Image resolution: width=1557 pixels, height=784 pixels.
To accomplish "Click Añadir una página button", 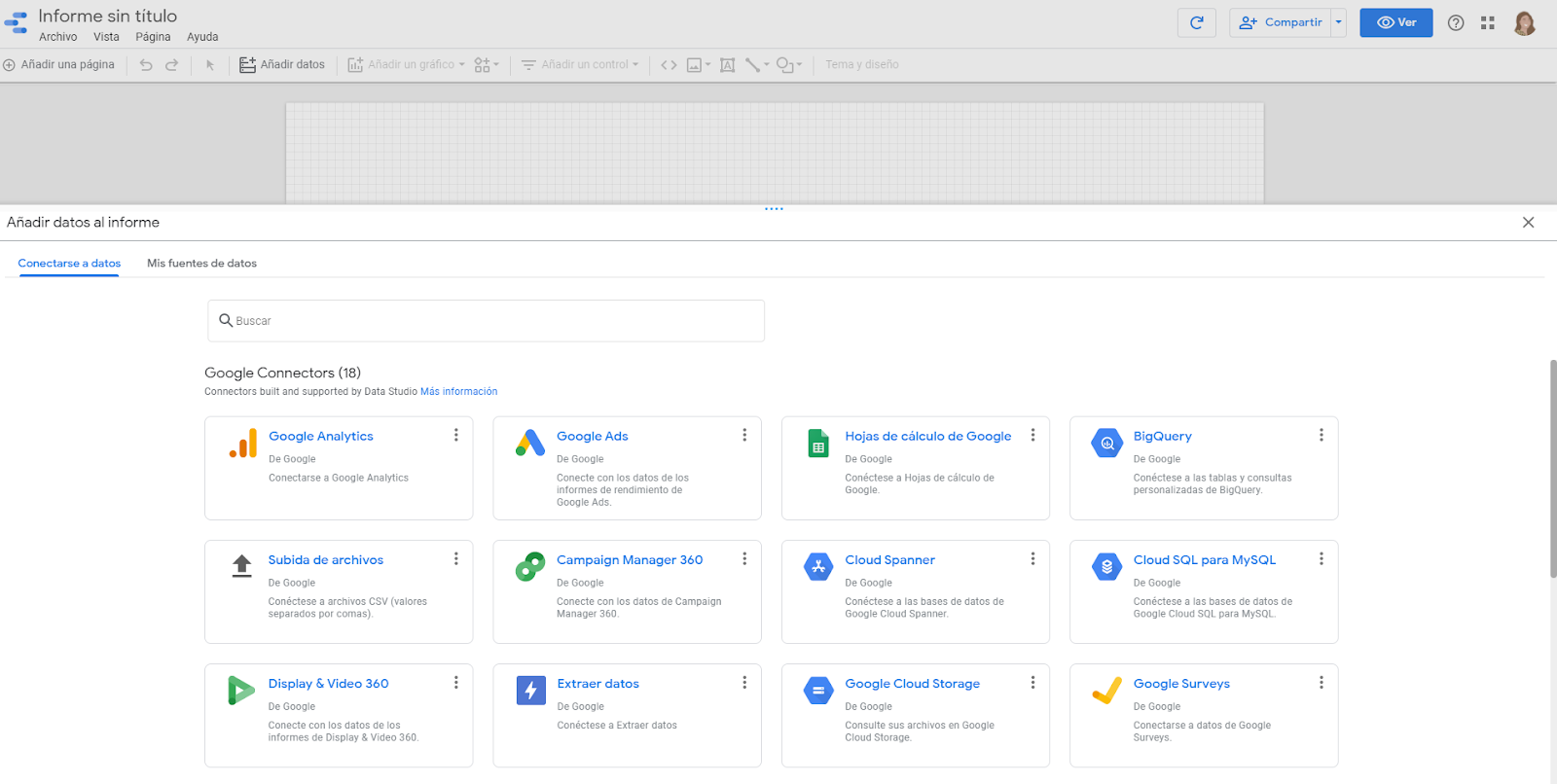I will [58, 65].
